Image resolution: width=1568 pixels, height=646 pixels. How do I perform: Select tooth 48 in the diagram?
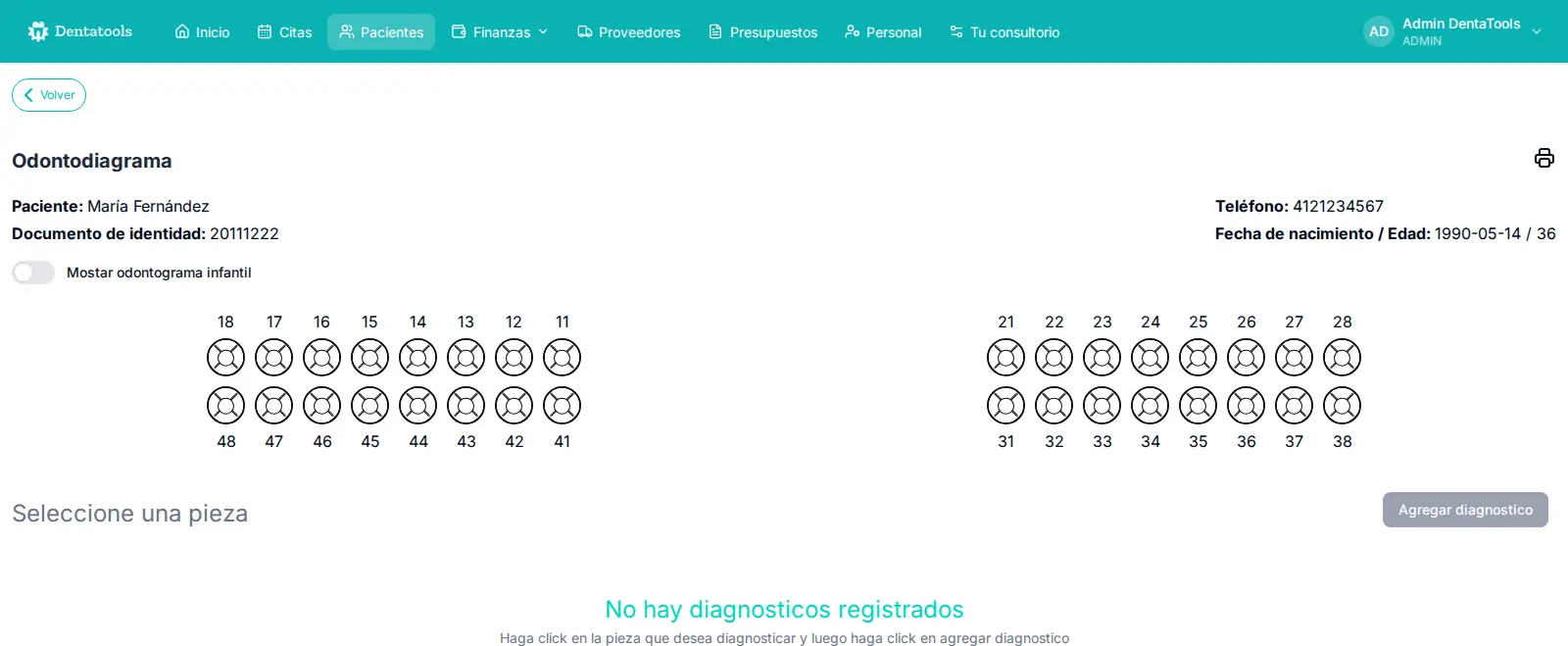[x=225, y=405]
